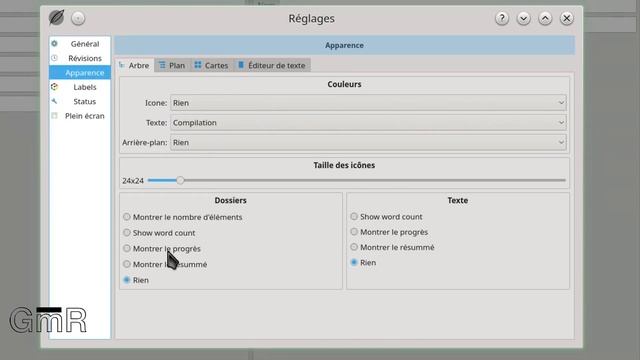Click the round pin button beside feather icon
Image resolution: width=640 pixels, height=360 pixels.
coord(78,18)
